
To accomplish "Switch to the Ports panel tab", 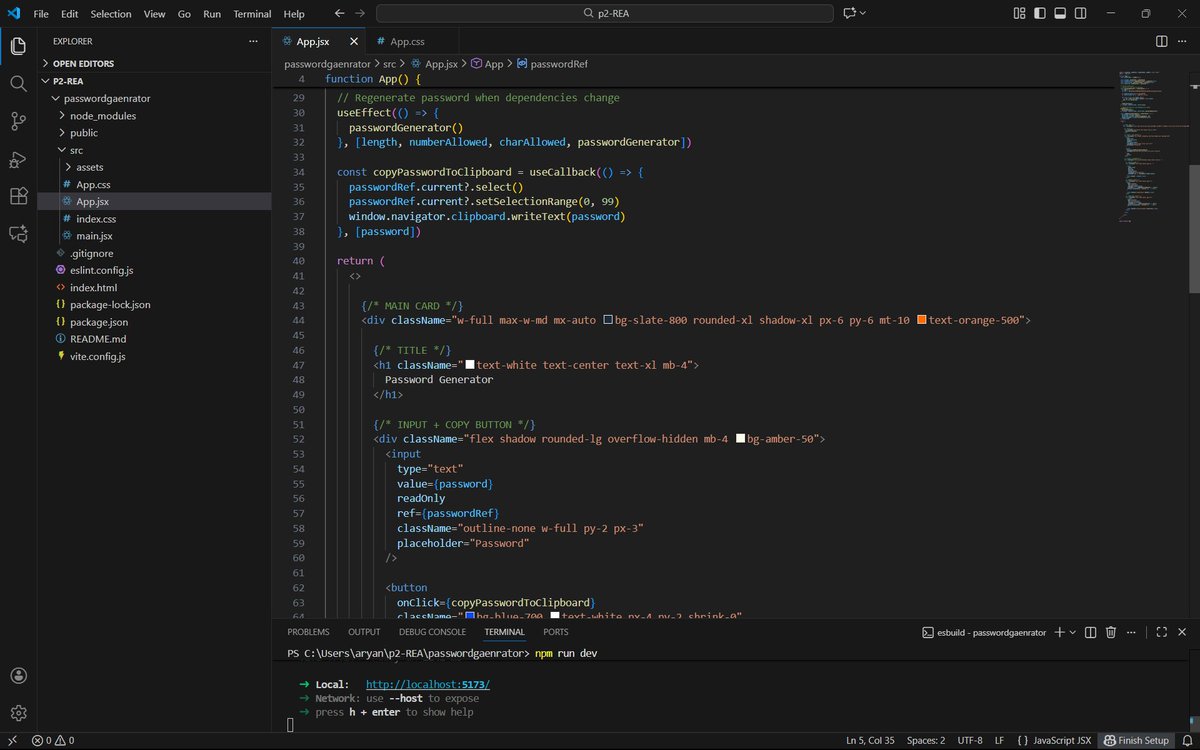I will (556, 632).
